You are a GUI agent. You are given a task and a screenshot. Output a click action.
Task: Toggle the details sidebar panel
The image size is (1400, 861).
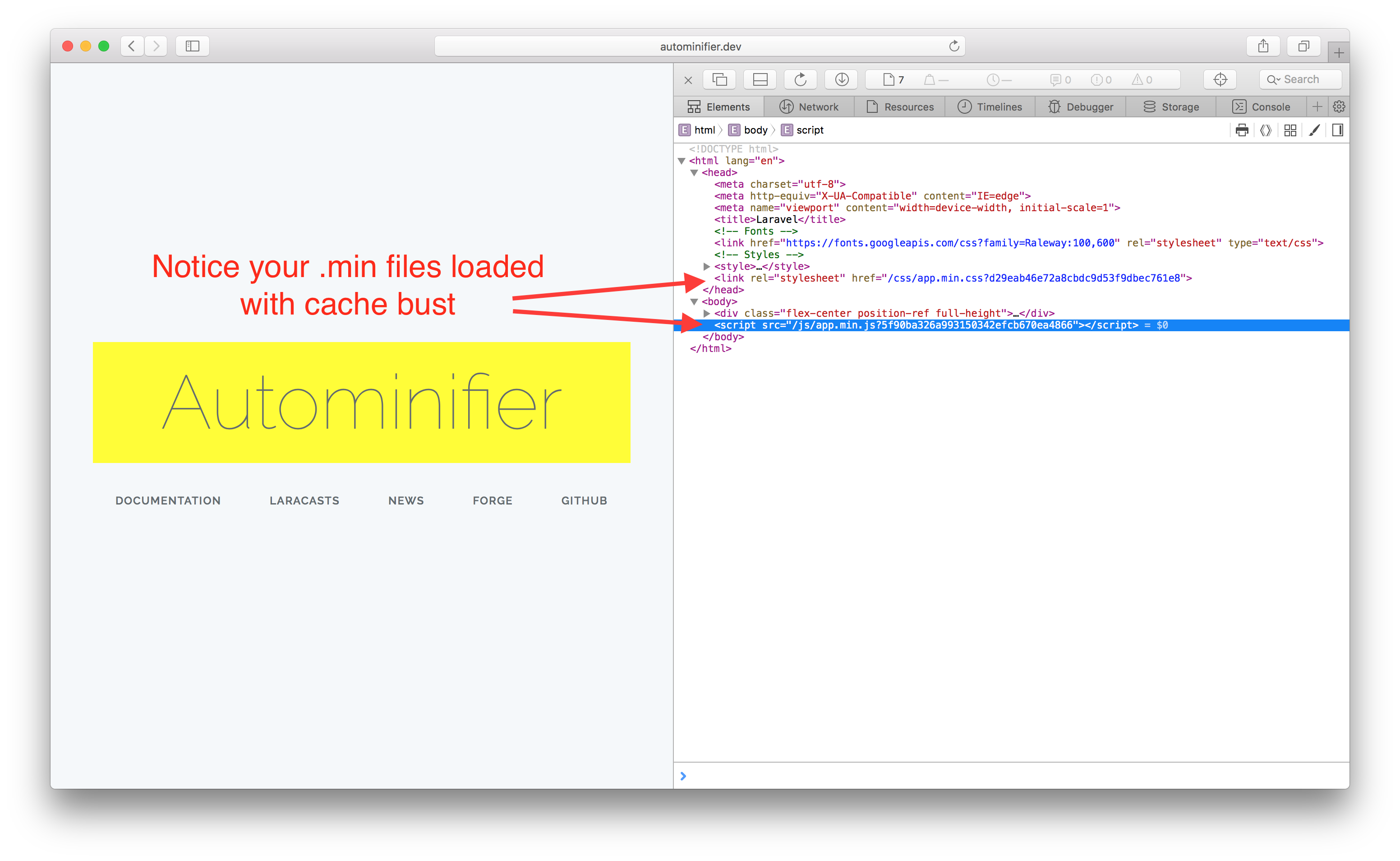pos(1338,130)
